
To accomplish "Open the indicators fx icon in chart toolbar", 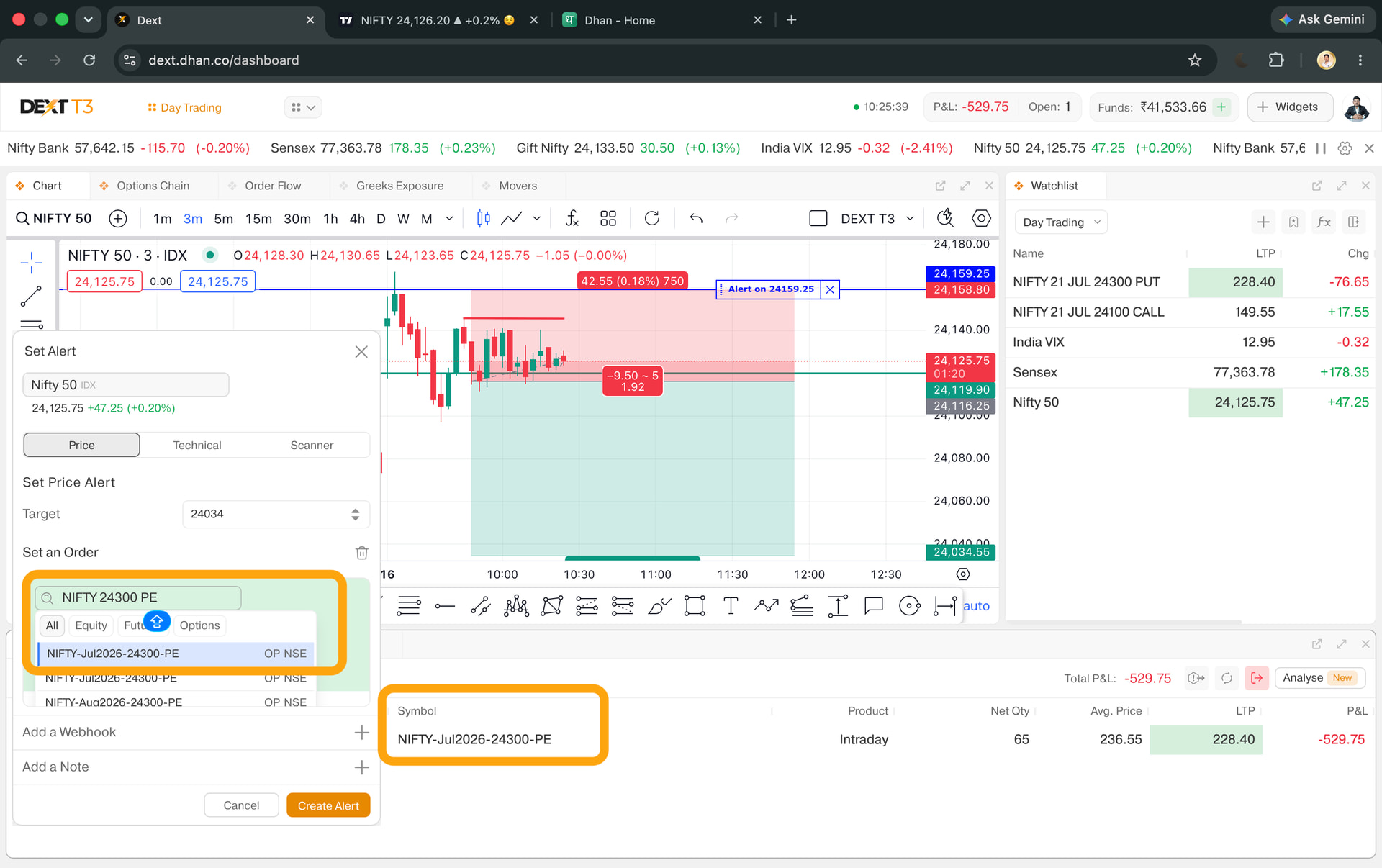I will 572,219.
